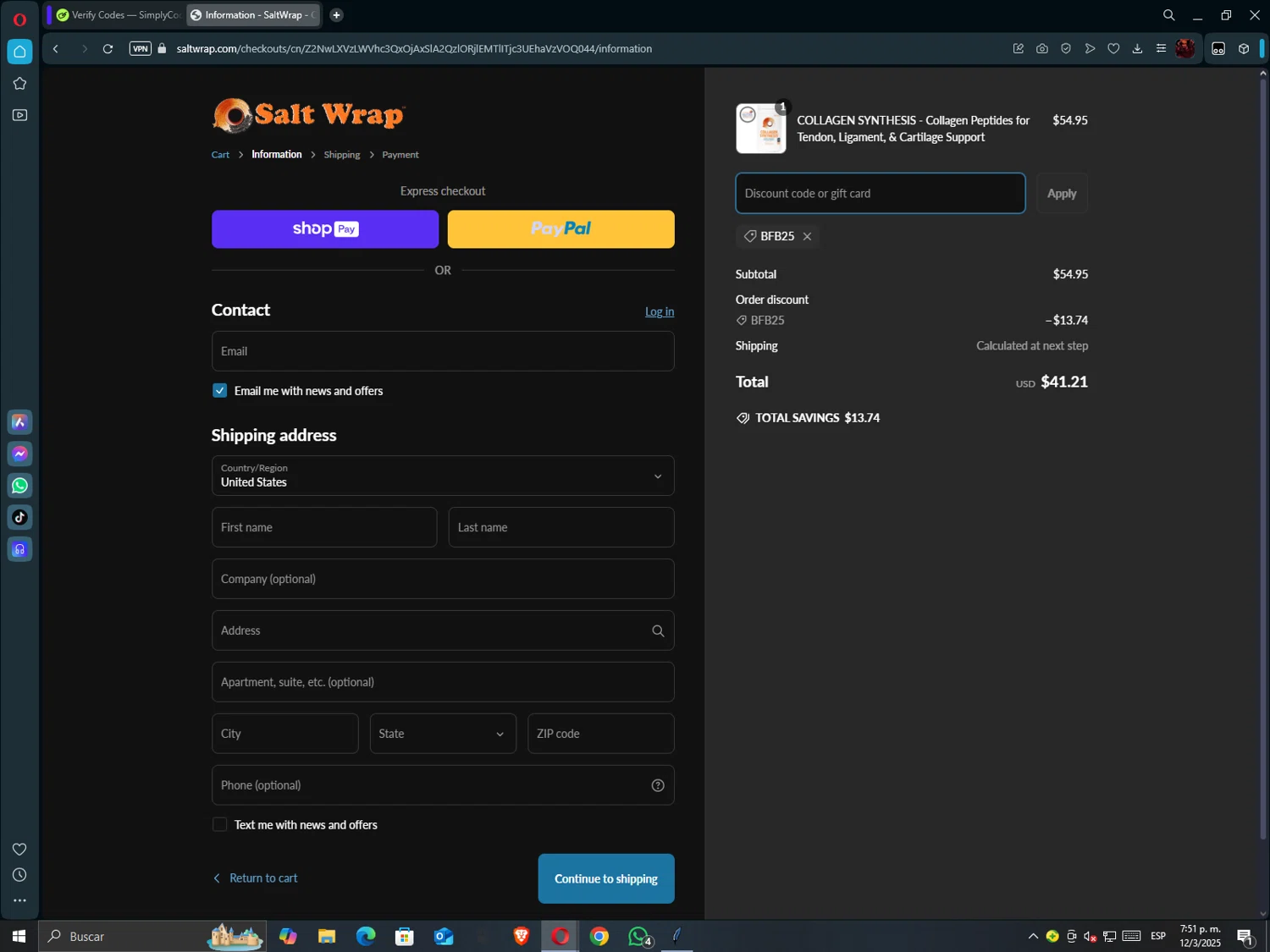1270x952 pixels.
Task: Apply the discount code
Action: point(1062,194)
